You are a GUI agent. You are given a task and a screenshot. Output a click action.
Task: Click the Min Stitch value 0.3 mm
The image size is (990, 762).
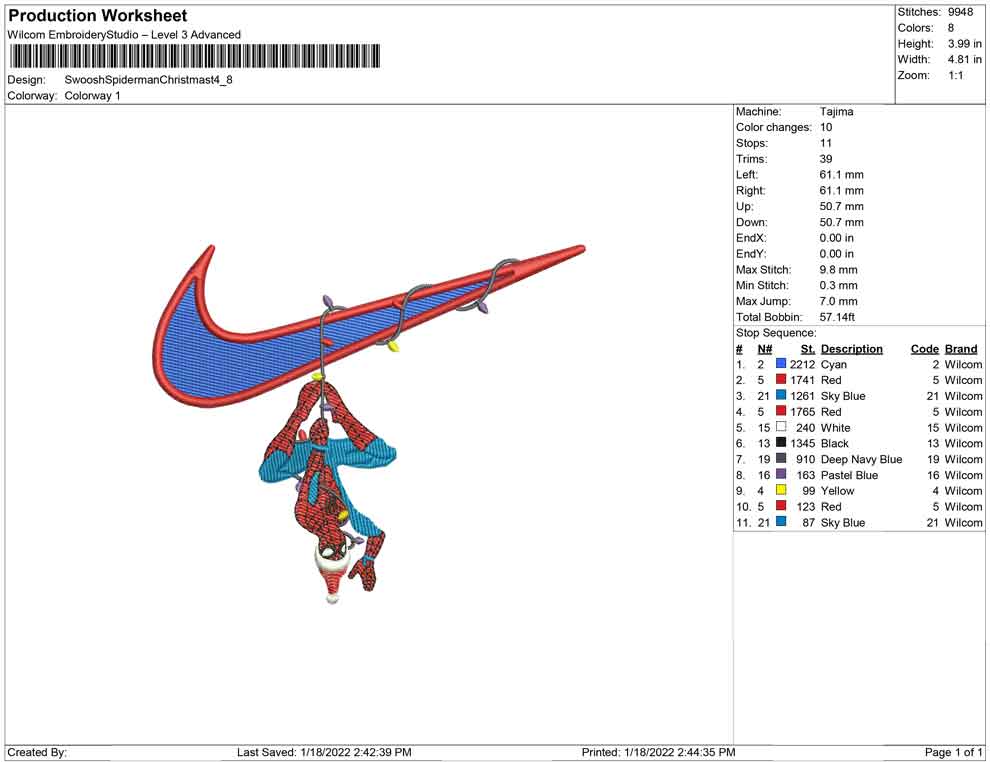point(838,285)
